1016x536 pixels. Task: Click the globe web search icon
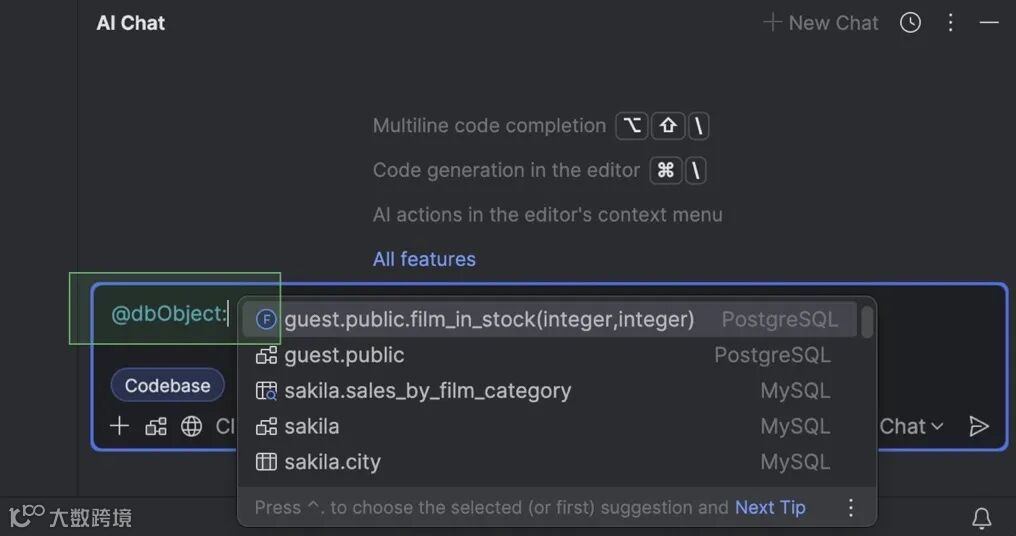tap(191, 427)
